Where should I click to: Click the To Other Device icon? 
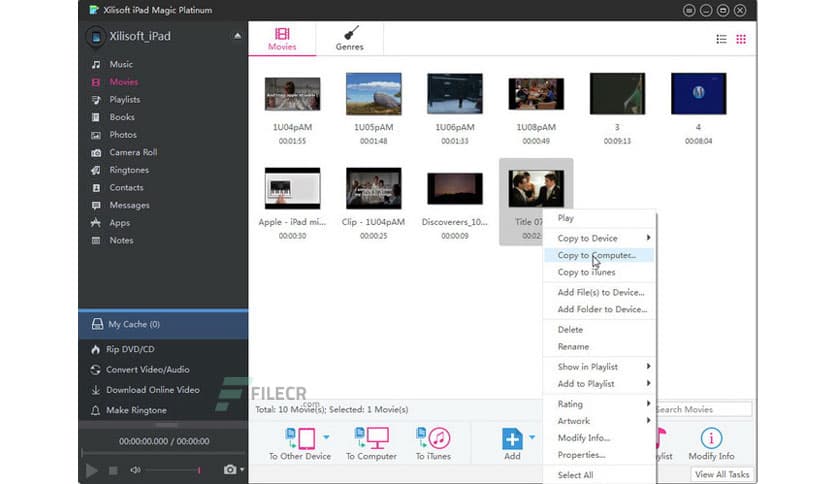tap(300, 438)
